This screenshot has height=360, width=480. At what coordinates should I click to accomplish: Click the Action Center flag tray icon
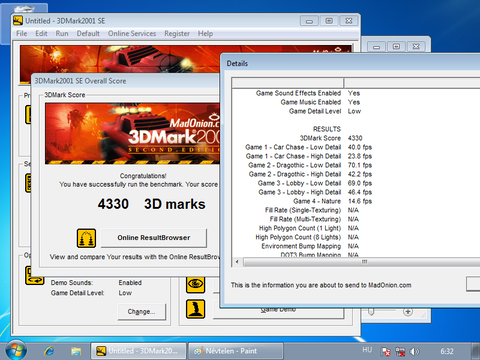386,351
